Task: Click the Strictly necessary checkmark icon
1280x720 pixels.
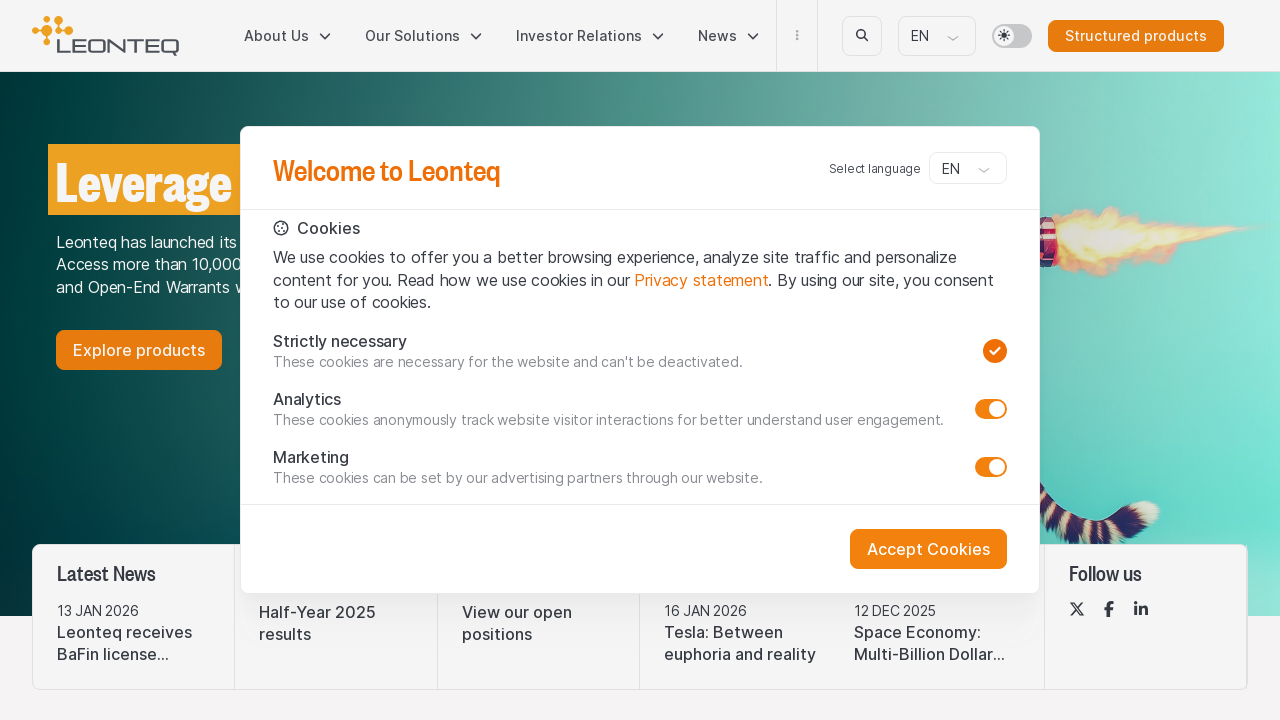Action: [x=994, y=351]
